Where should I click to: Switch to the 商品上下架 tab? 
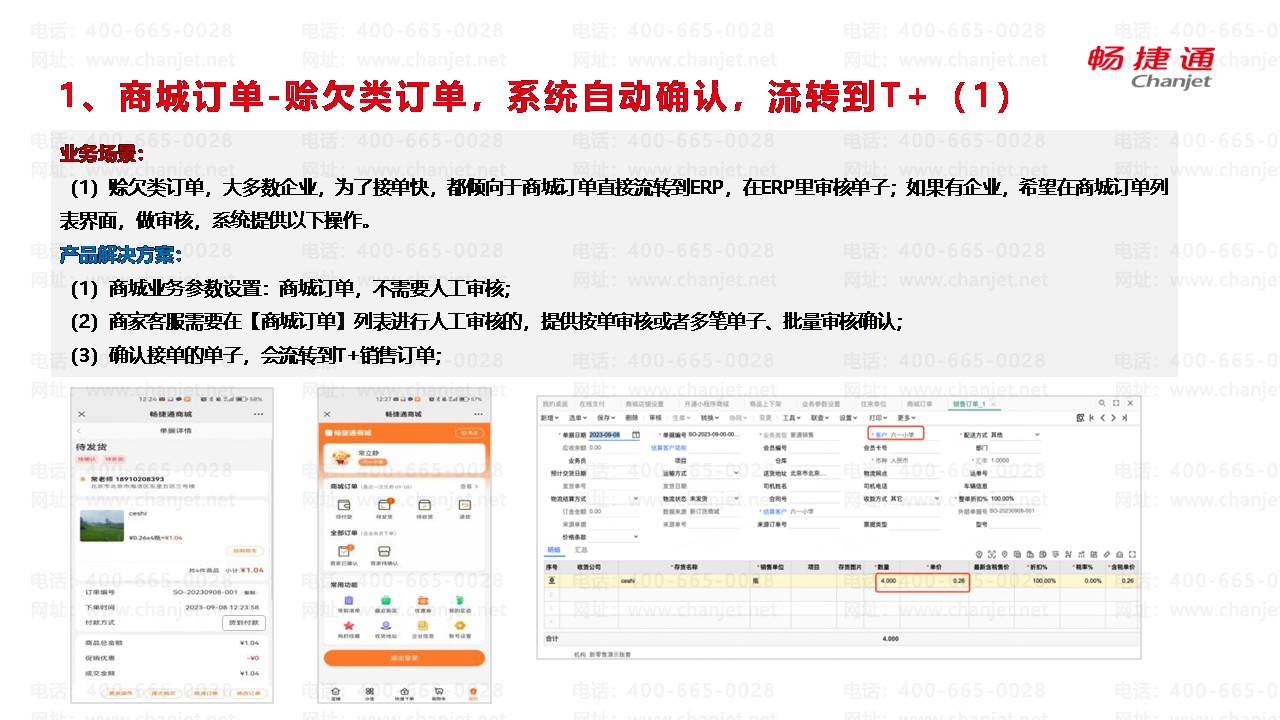click(767, 403)
